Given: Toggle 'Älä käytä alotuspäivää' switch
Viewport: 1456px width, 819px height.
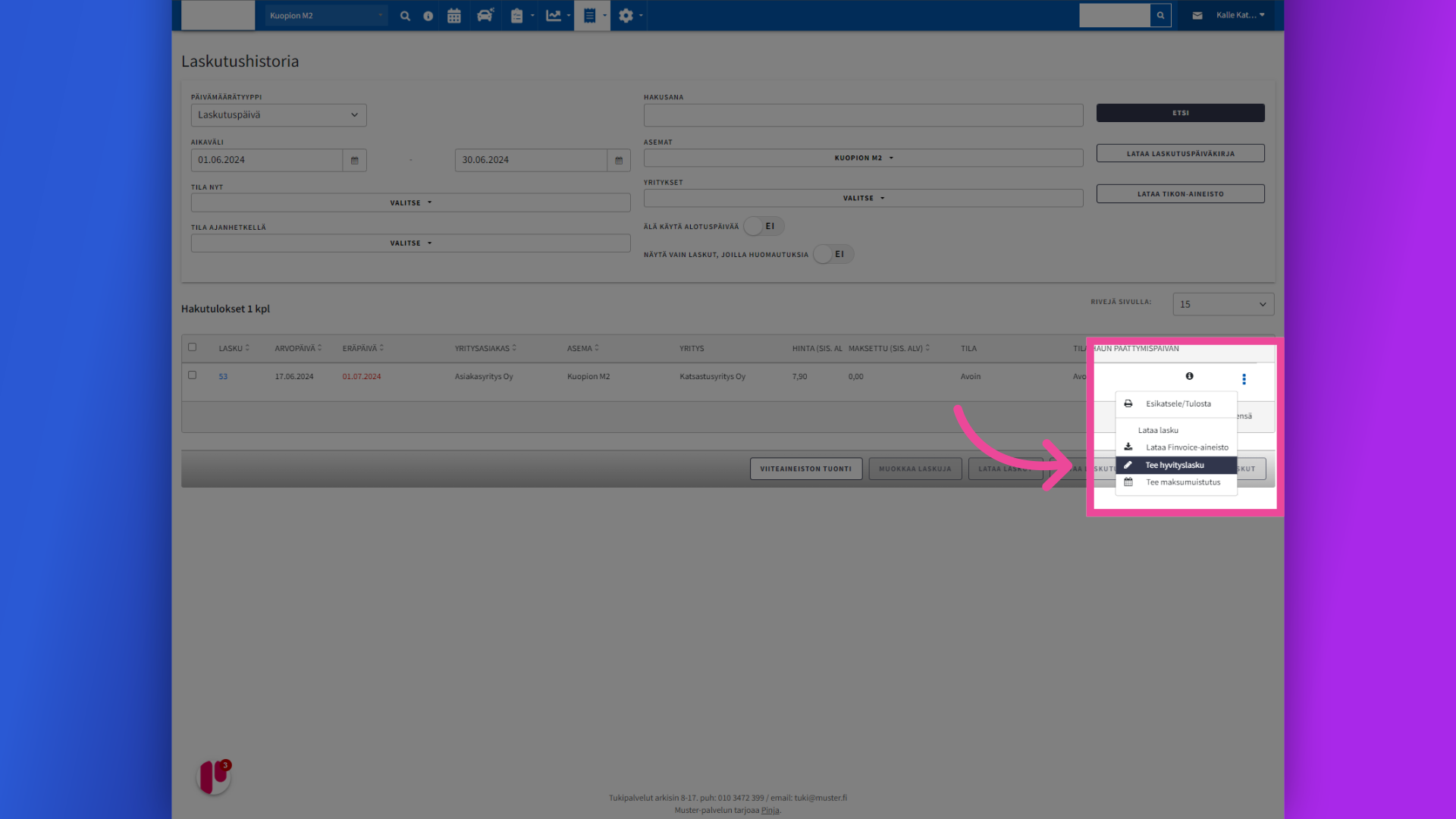Looking at the screenshot, I should (764, 226).
